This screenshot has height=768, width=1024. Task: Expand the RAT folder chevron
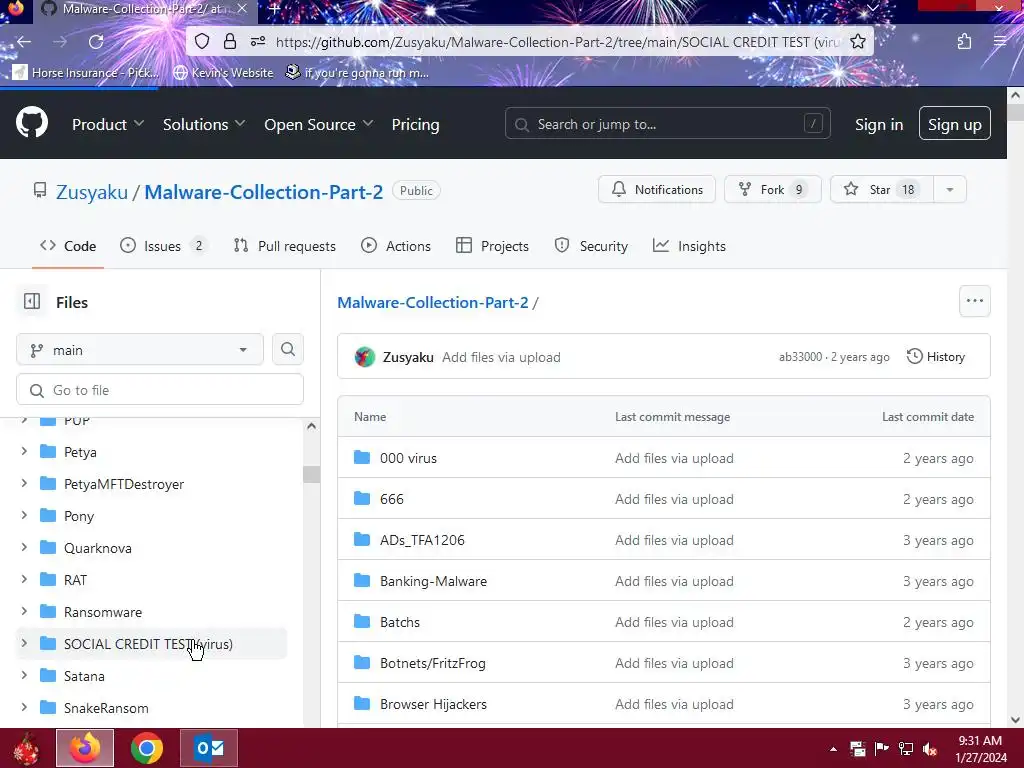[x=24, y=579]
